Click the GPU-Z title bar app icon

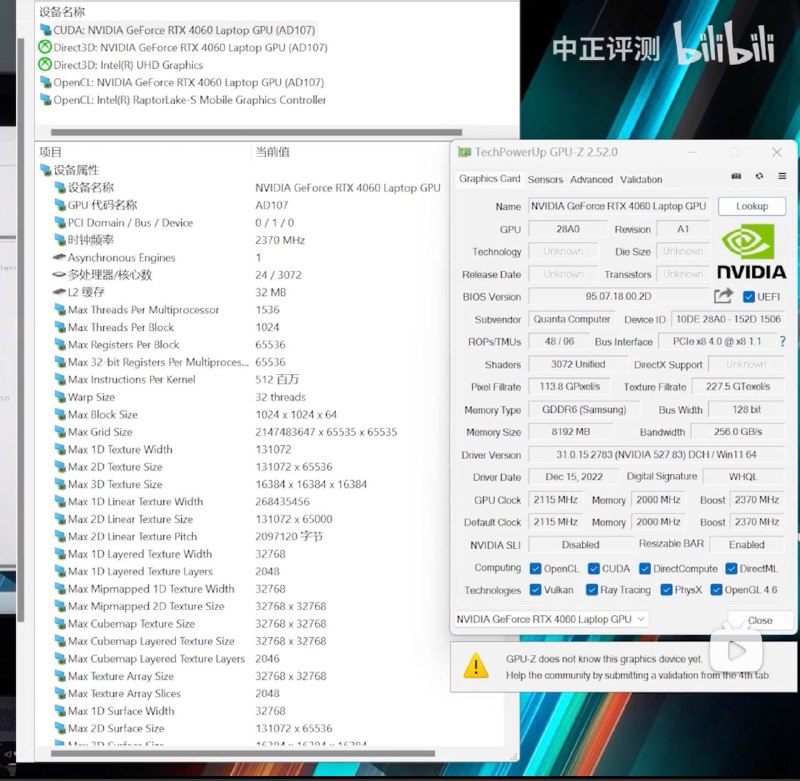(x=464, y=152)
